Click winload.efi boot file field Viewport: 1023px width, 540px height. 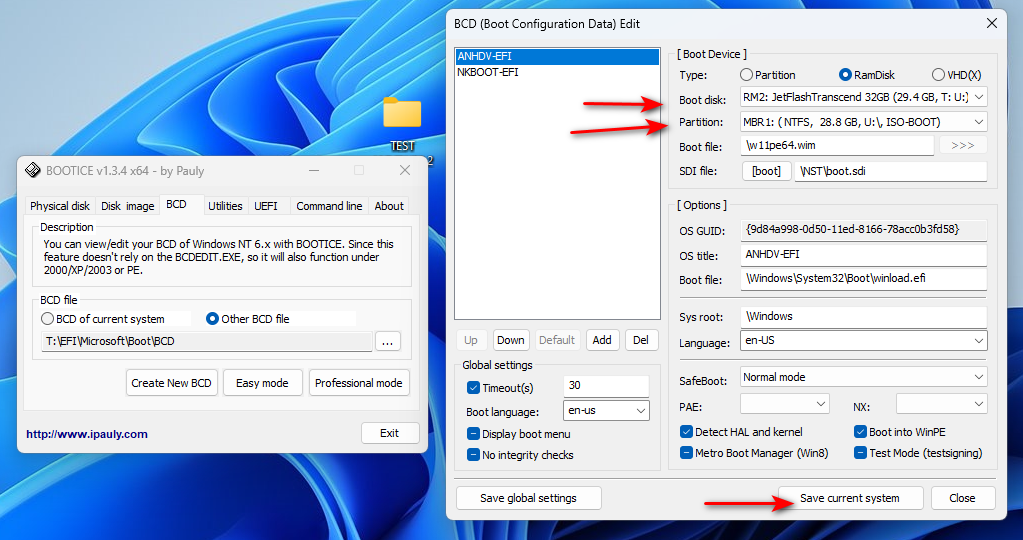click(x=864, y=279)
